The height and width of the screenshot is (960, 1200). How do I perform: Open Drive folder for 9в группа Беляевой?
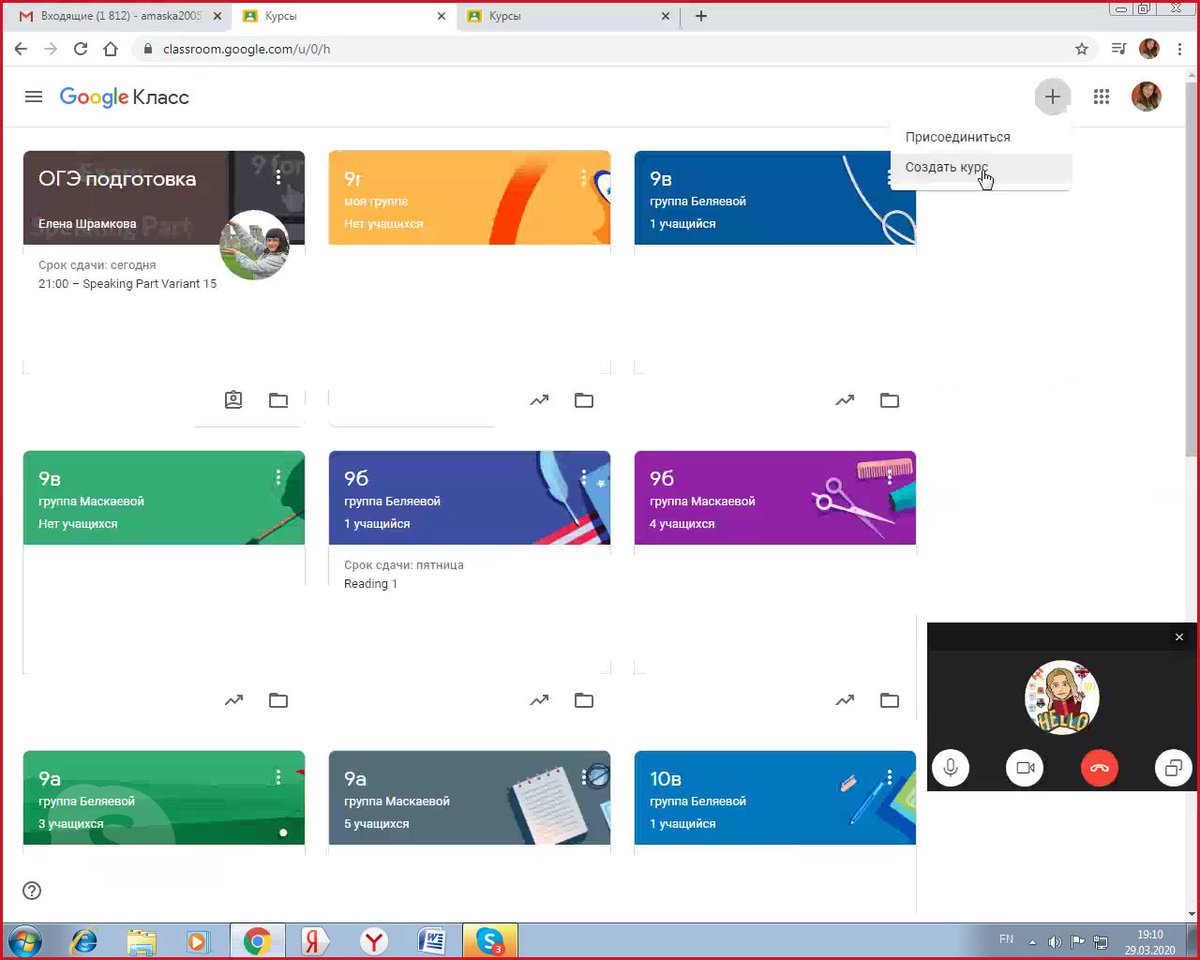coord(890,400)
